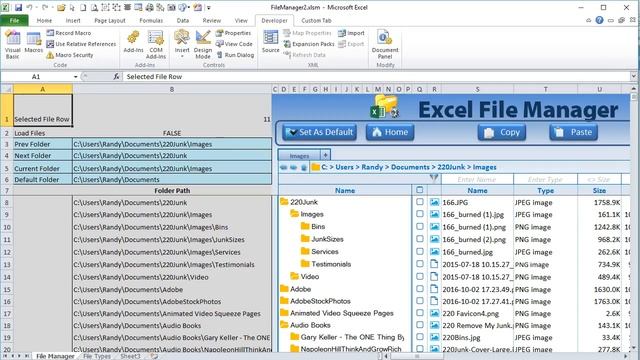Click 220Junk in the breadcrumb path
The height and width of the screenshot is (360, 640).
point(451,167)
